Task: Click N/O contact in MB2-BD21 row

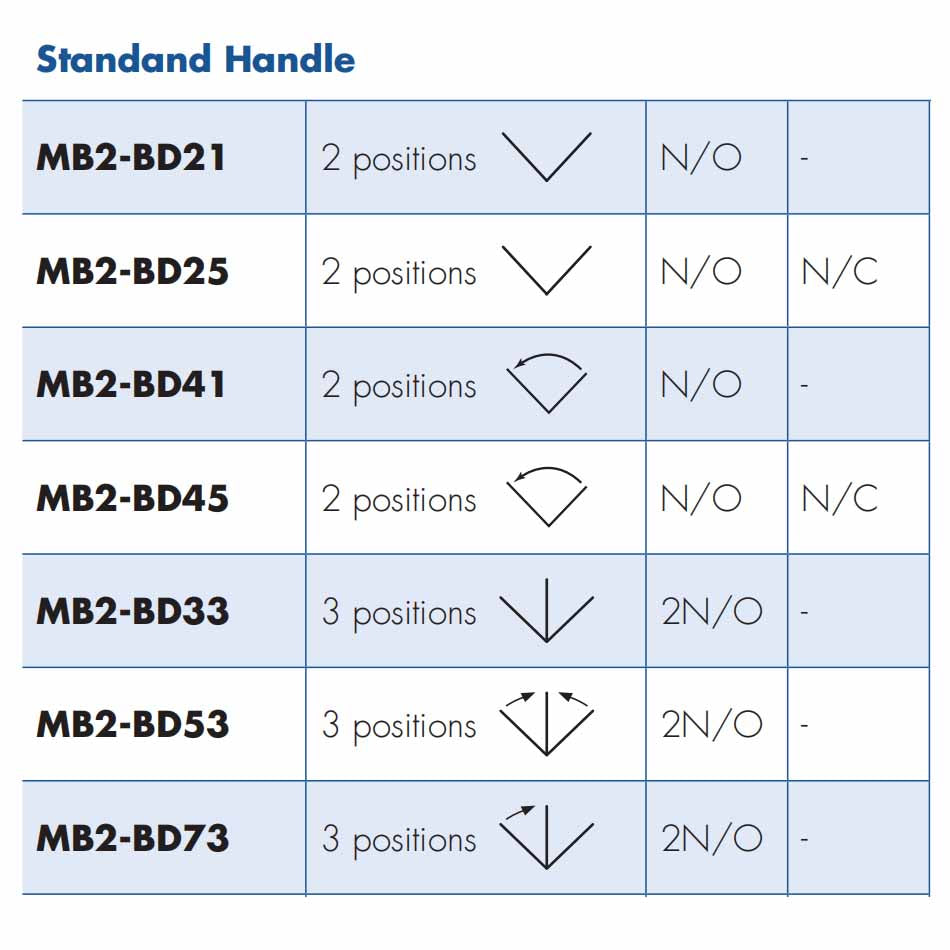Action: click(701, 158)
